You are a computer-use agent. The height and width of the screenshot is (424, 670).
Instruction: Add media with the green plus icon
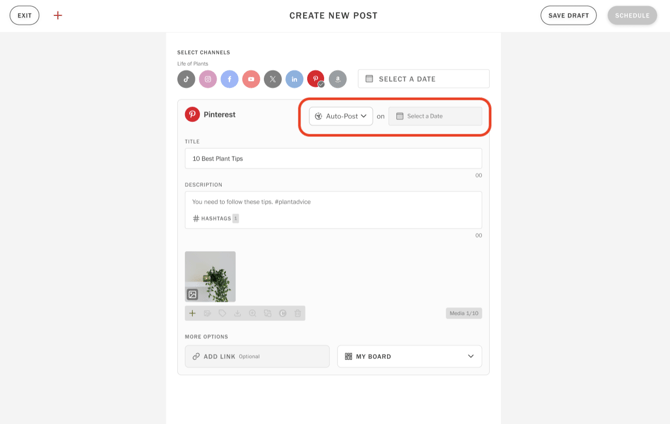(193, 313)
